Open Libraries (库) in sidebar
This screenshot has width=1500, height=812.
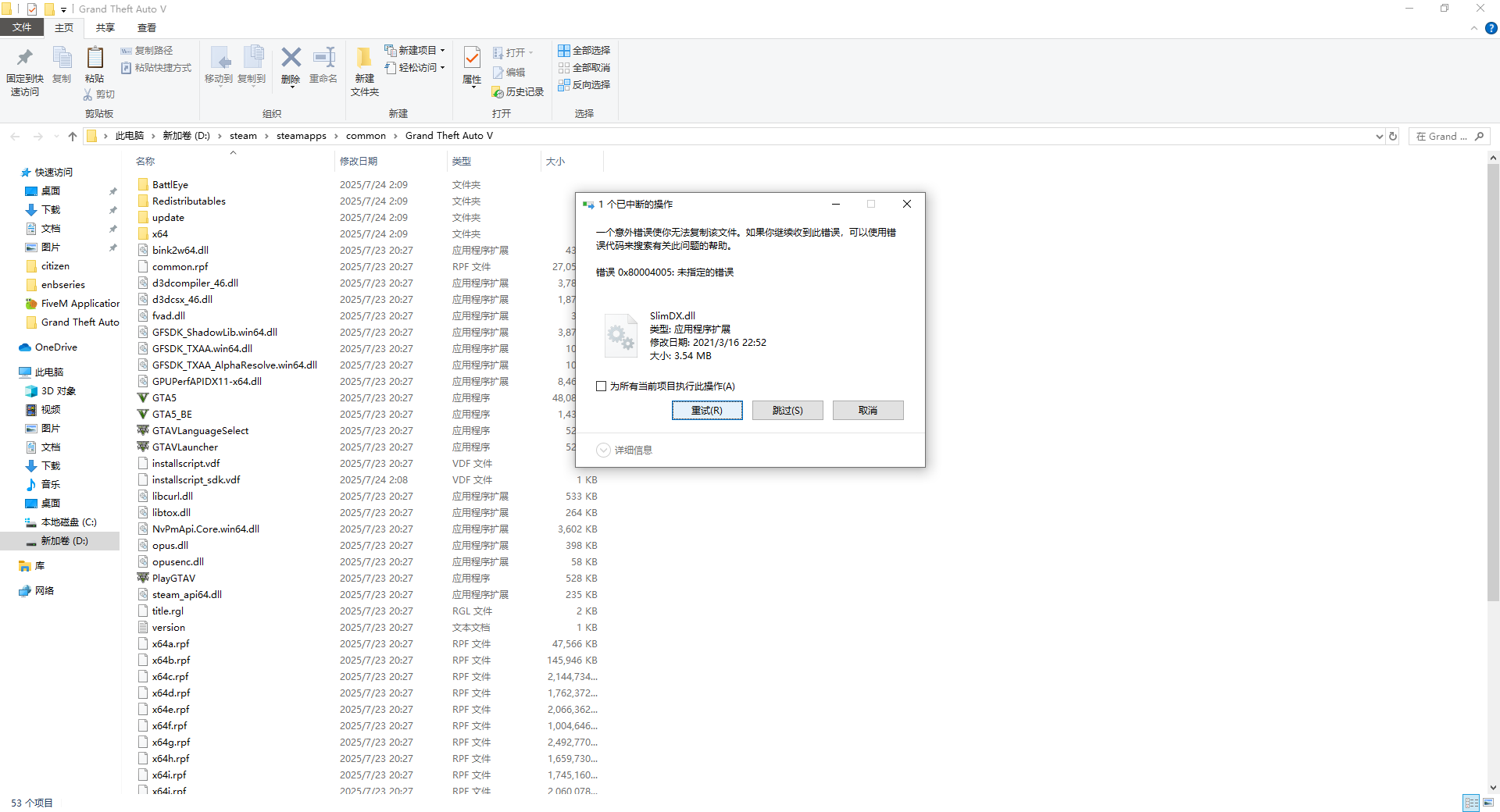click(x=39, y=566)
